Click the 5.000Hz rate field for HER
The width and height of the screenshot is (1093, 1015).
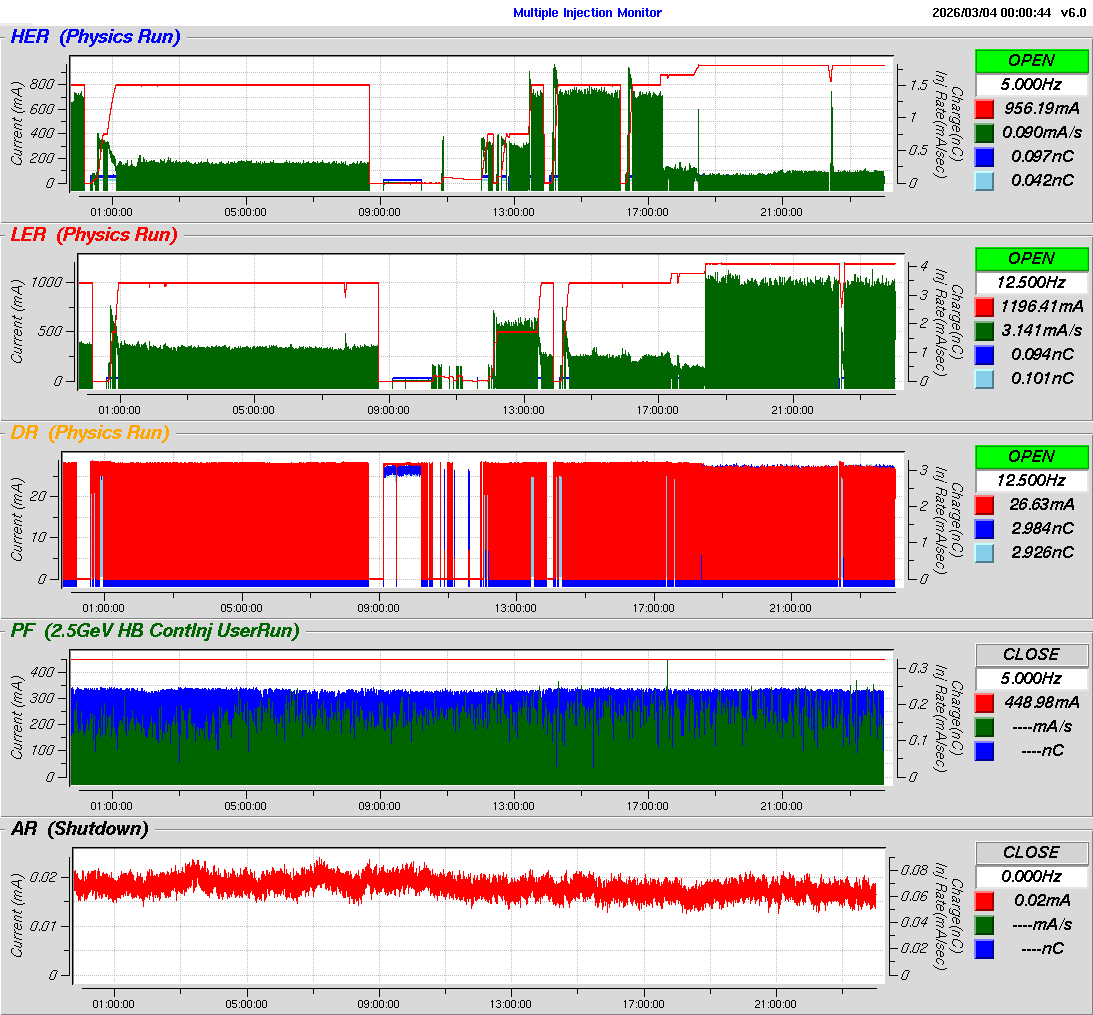(x=1031, y=84)
